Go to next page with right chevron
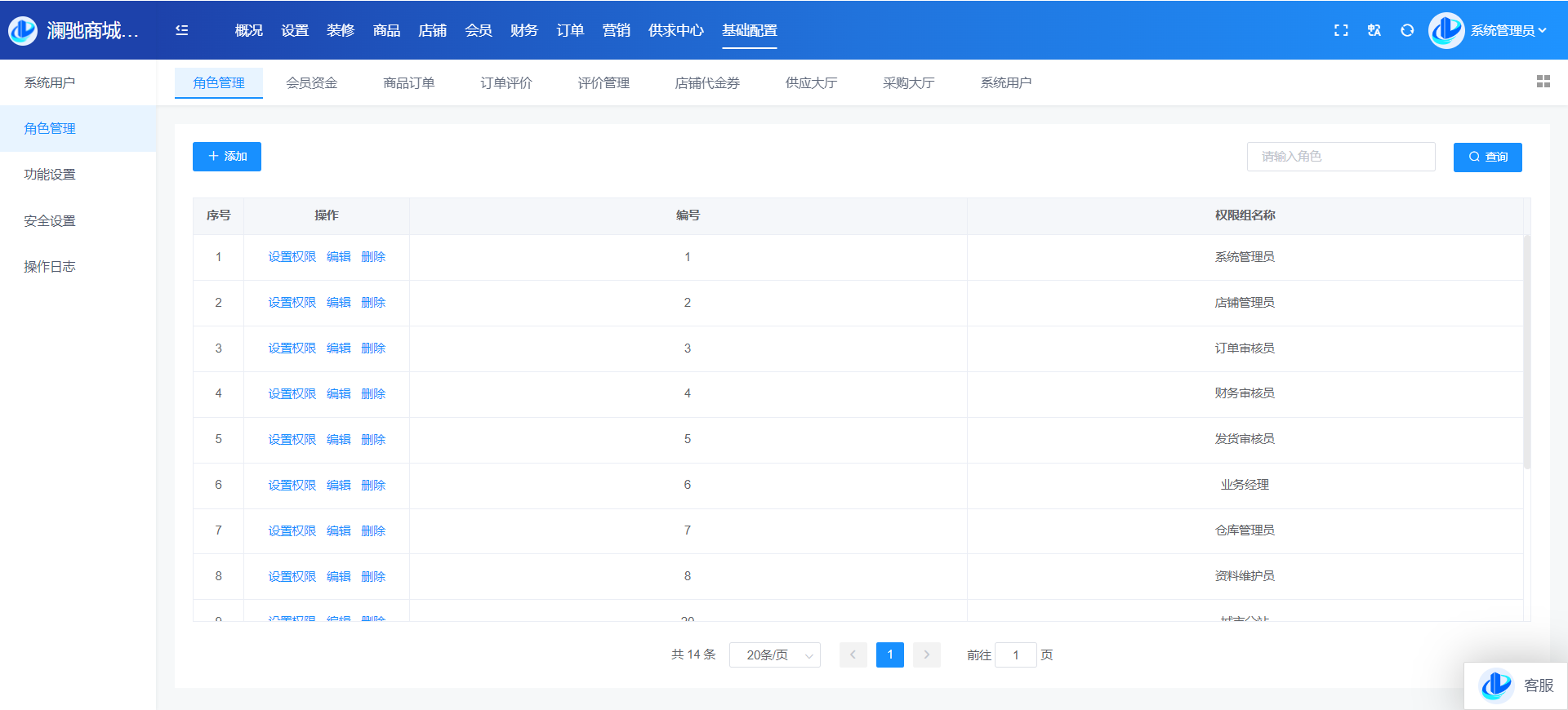Screen dimensions: 1568x710 point(927,655)
